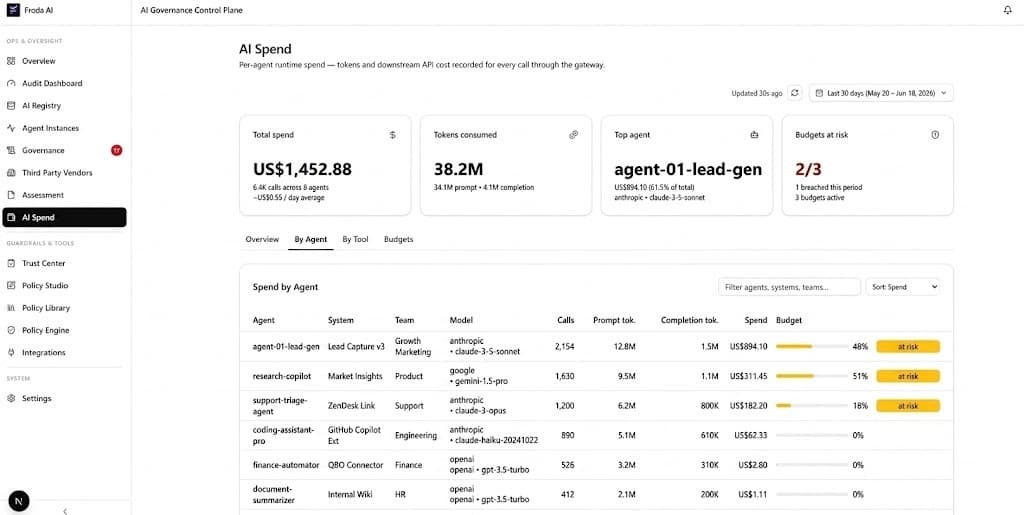1024x515 pixels.
Task: Click the Third Party Vendors icon
Action: click(10, 173)
